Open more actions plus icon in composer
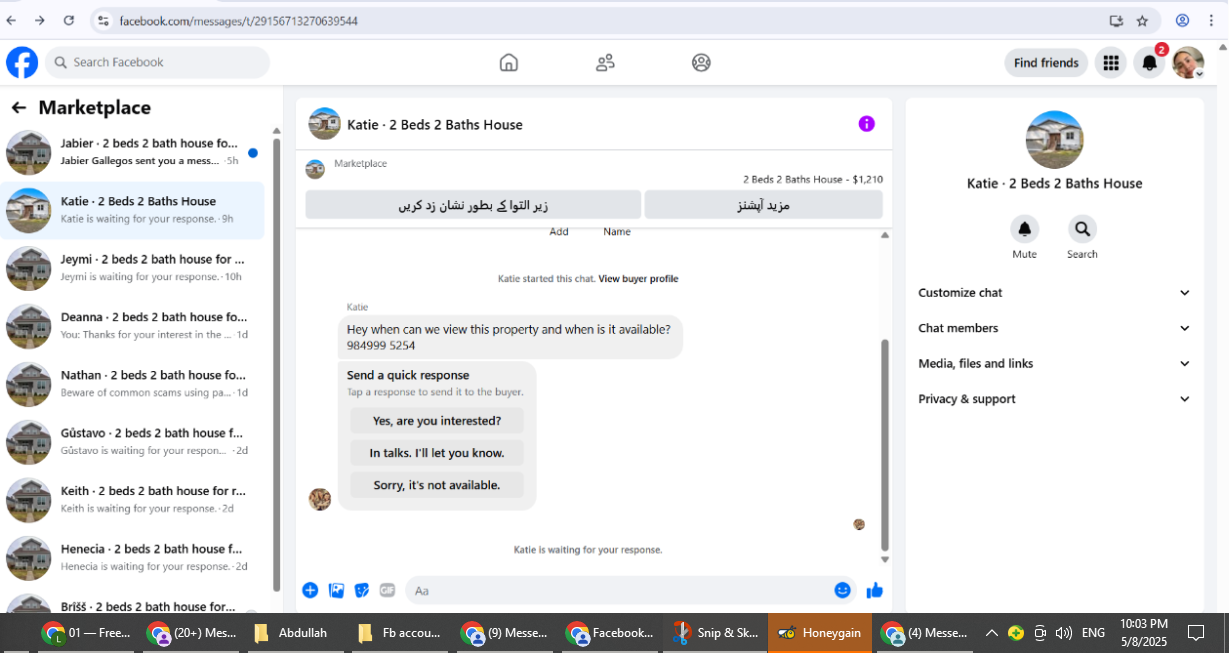1229x653 pixels. coord(310,590)
